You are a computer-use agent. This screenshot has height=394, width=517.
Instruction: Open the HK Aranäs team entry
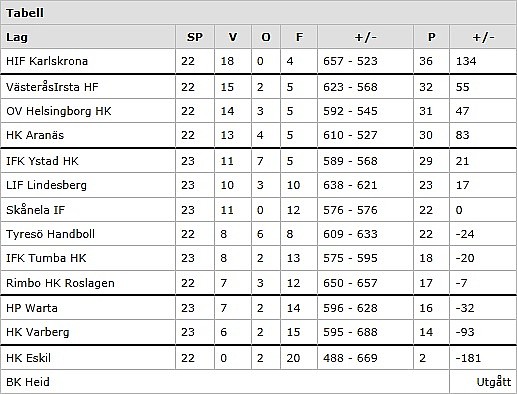[x=35, y=135]
